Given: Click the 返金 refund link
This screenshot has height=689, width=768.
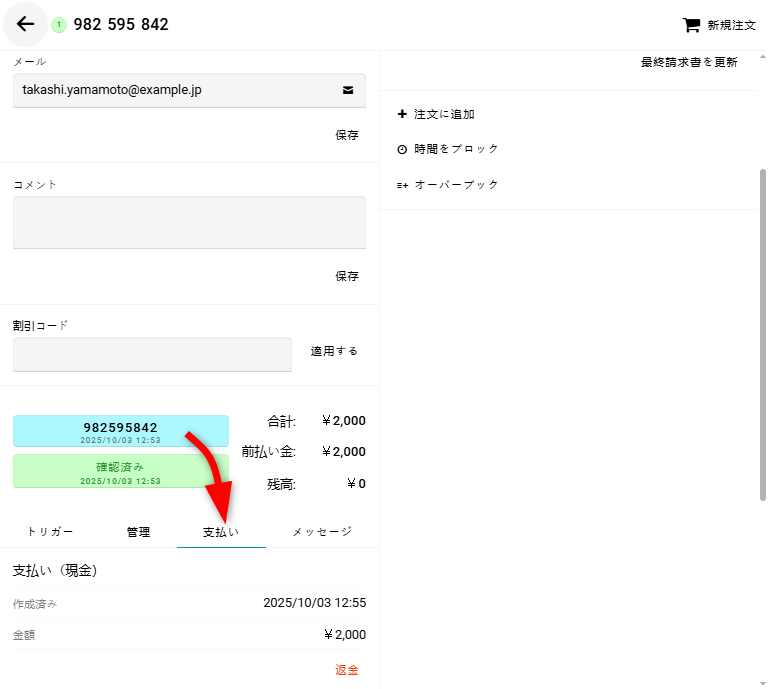Looking at the screenshot, I should 347,670.
